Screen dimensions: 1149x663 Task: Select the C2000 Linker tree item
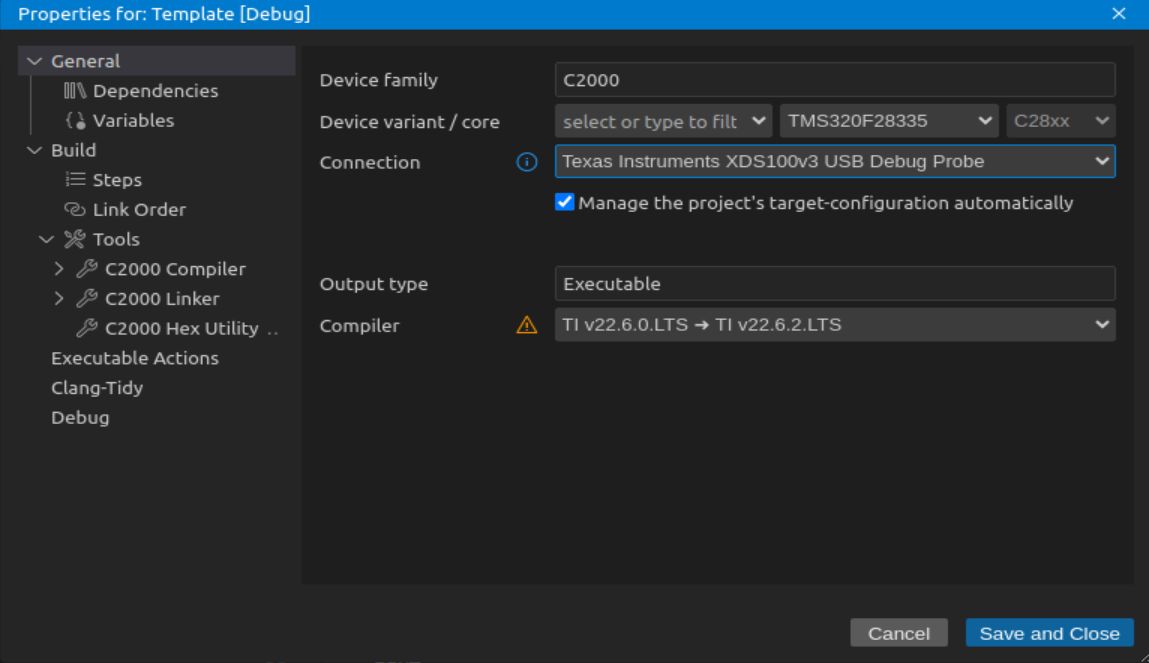tap(162, 298)
